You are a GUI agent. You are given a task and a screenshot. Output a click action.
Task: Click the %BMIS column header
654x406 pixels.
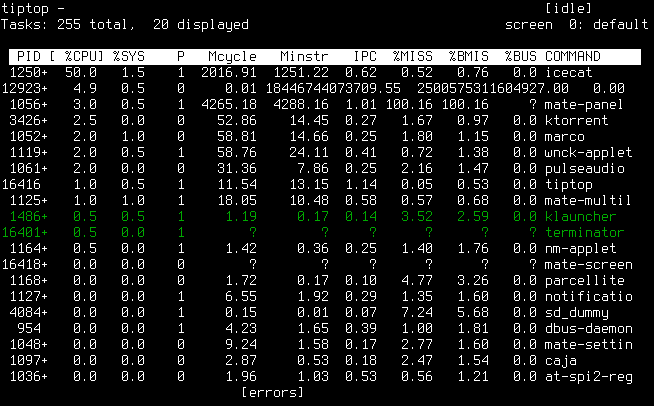coord(469,56)
